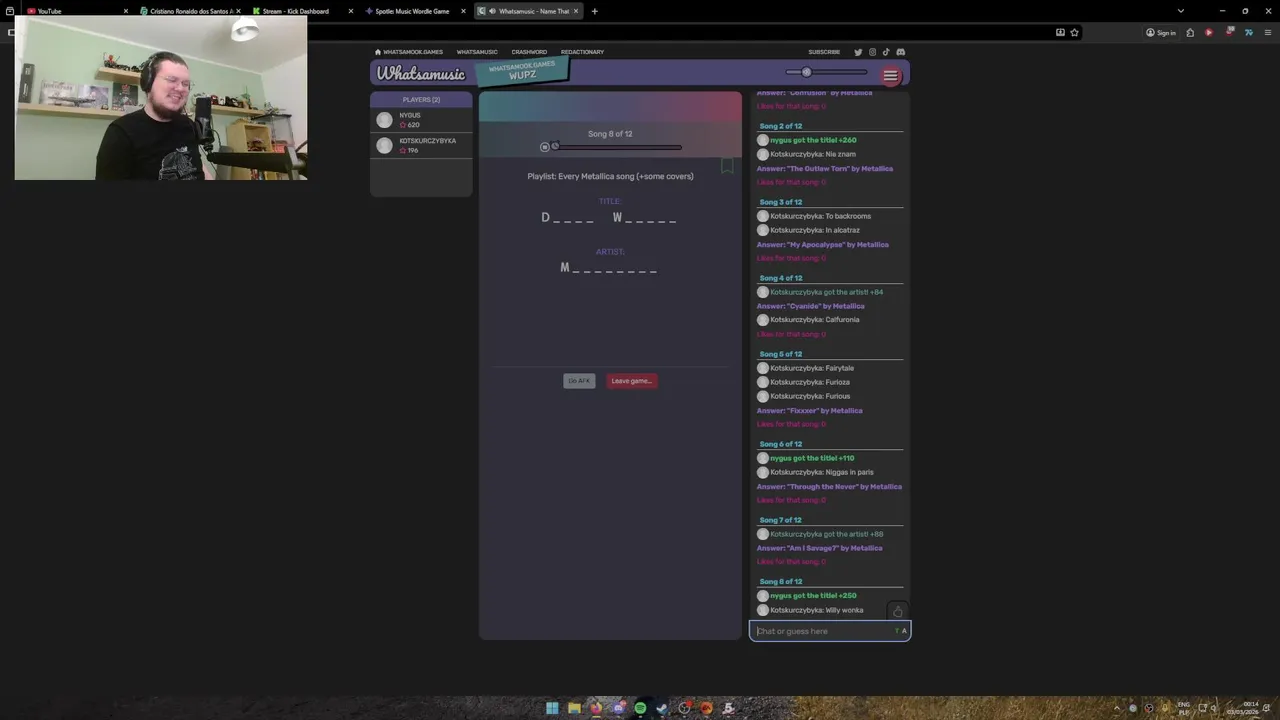Click Answer "Am I Savage?" by Metallica
Viewport: 1280px width, 720px height.
820,548
